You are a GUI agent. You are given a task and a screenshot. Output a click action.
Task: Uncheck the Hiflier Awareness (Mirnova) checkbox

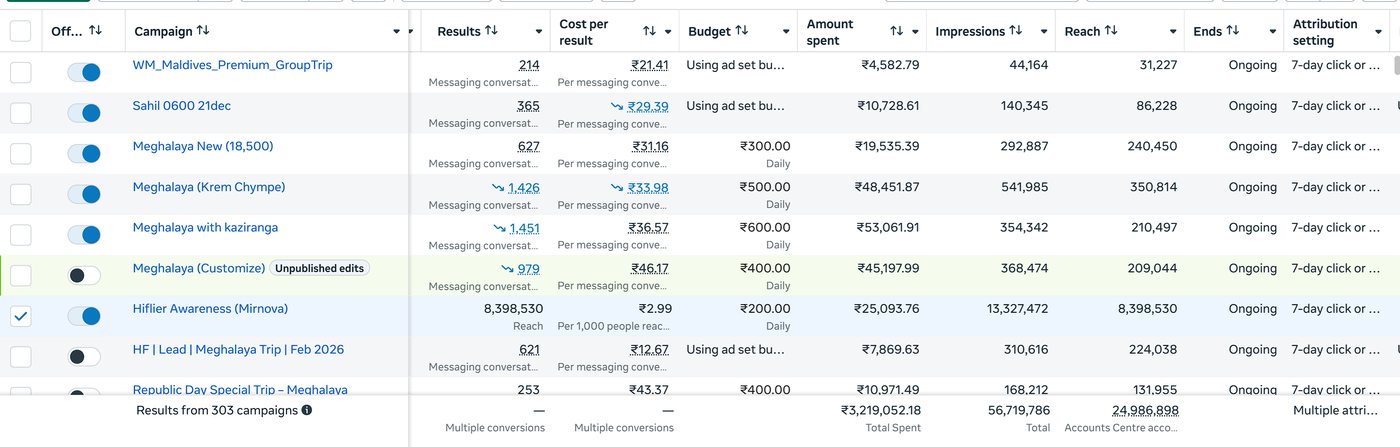click(20, 316)
